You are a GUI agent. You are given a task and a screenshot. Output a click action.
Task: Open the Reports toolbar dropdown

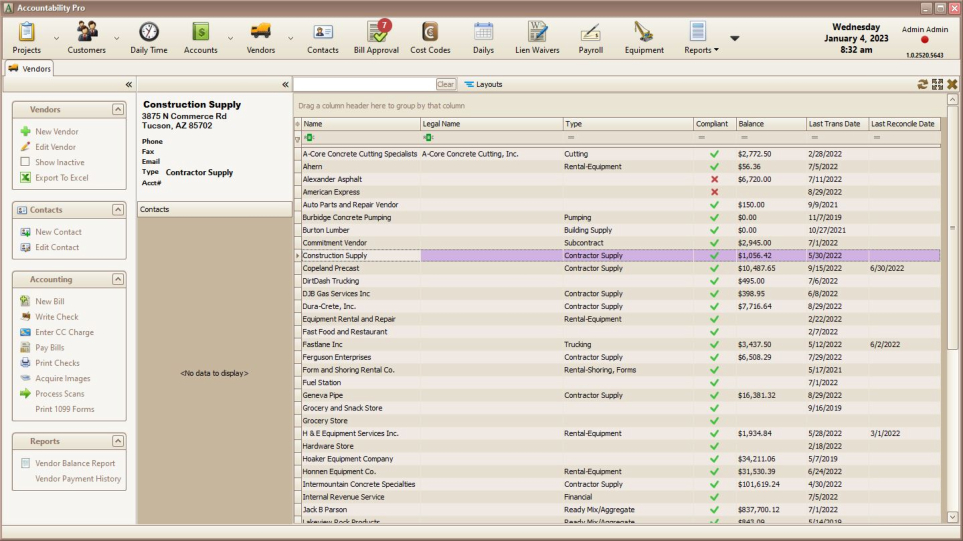tap(701, 38)
